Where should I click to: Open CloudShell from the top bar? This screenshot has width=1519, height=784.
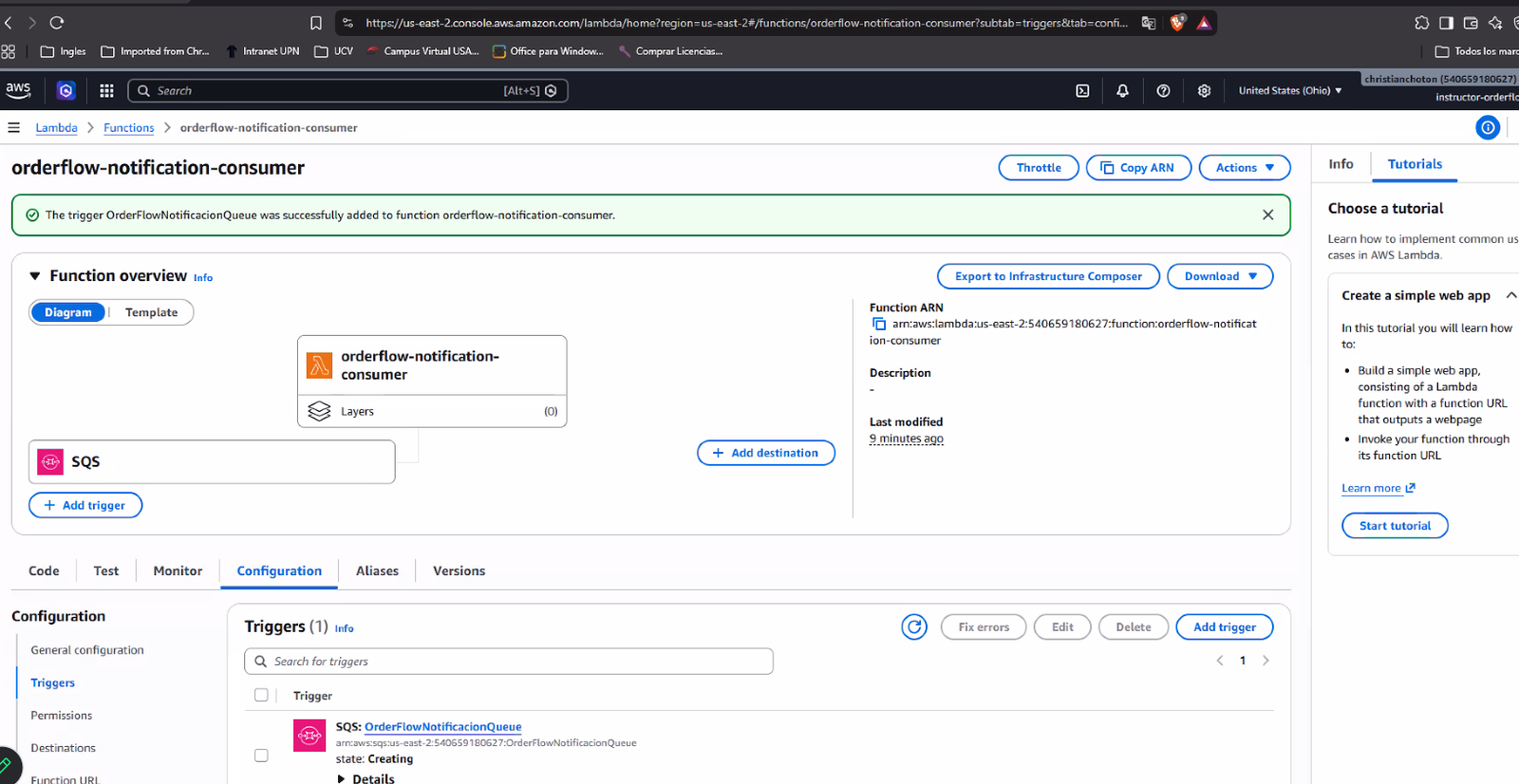(x=1082, y=90)
